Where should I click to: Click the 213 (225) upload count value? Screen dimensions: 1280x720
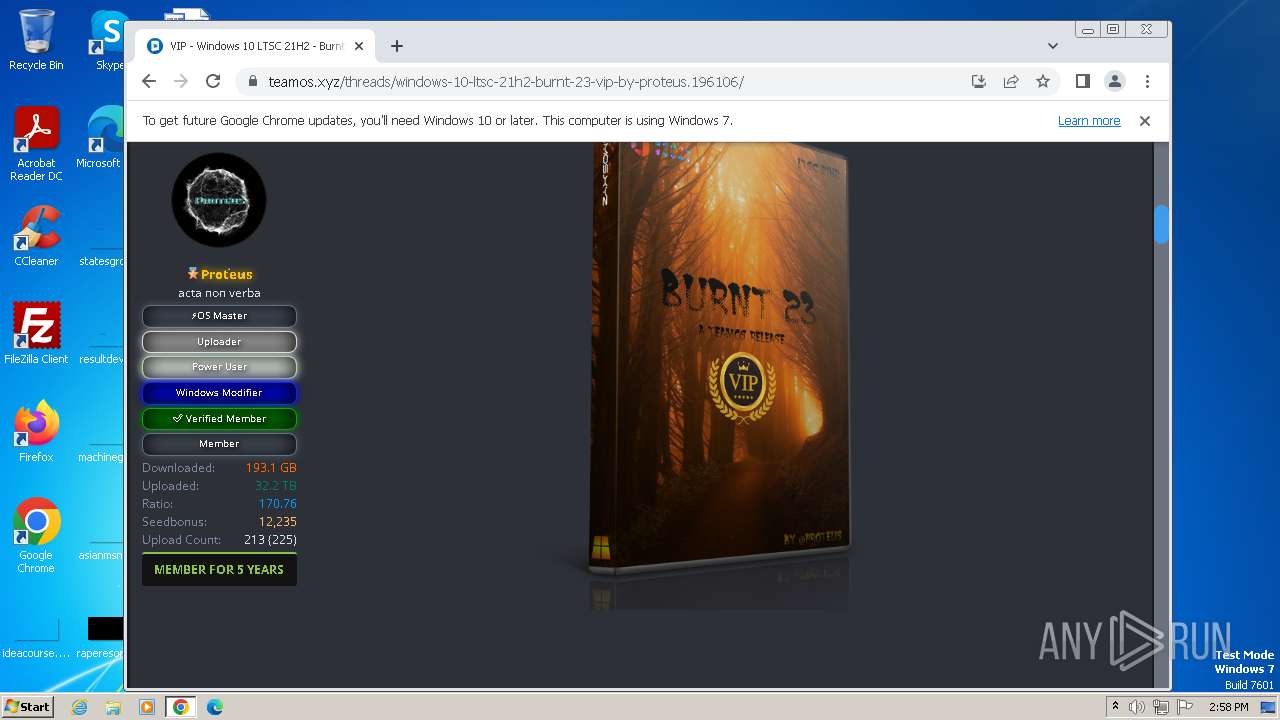coord(270,540)
